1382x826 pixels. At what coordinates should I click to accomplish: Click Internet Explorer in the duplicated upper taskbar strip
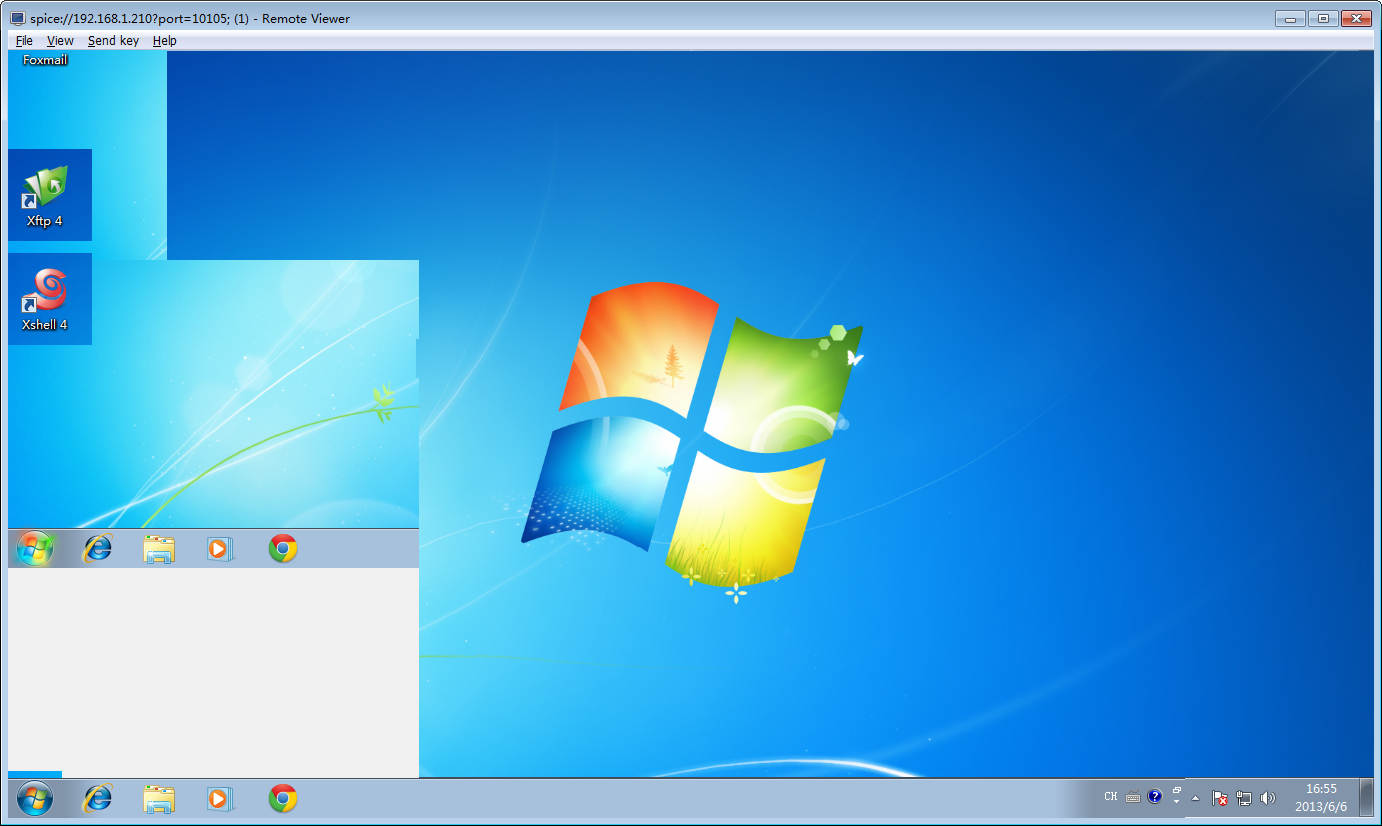click(x=97, y=548)
